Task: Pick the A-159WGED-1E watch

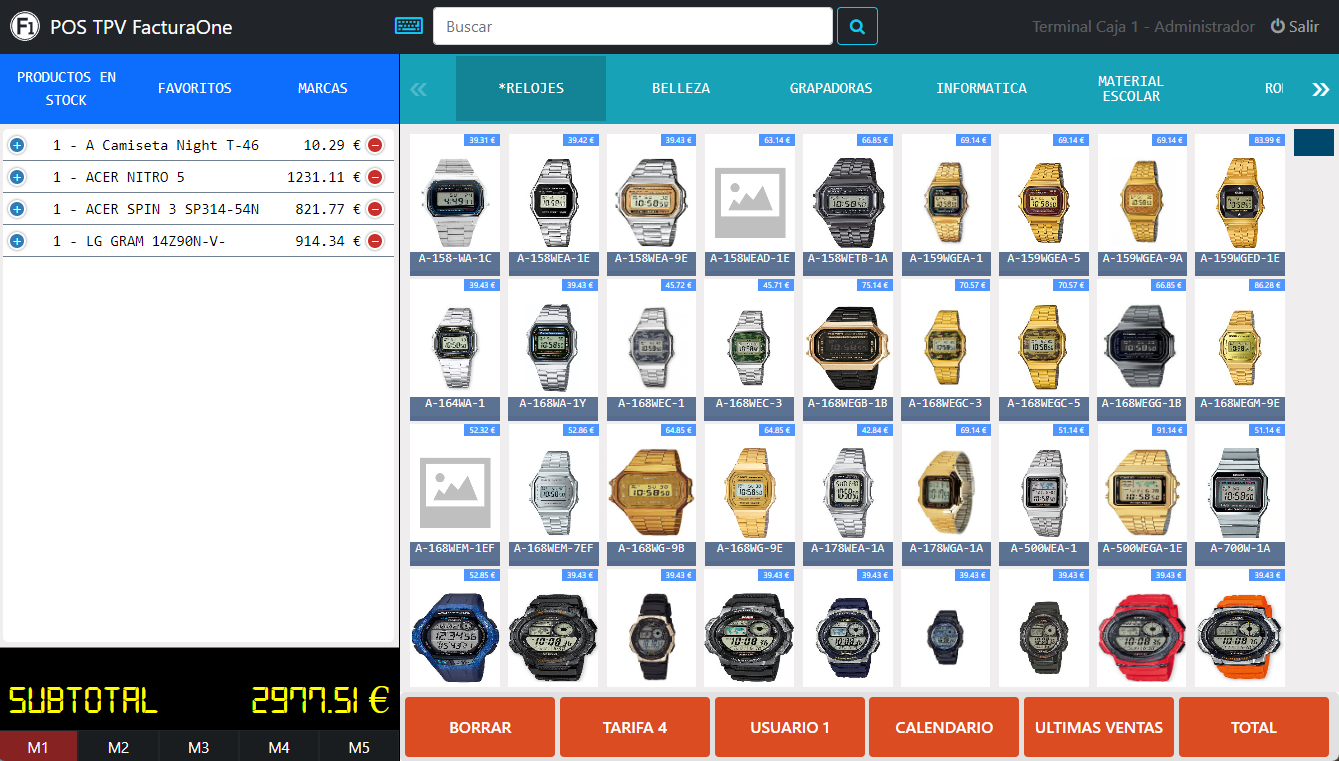Action: point(1240,205)
